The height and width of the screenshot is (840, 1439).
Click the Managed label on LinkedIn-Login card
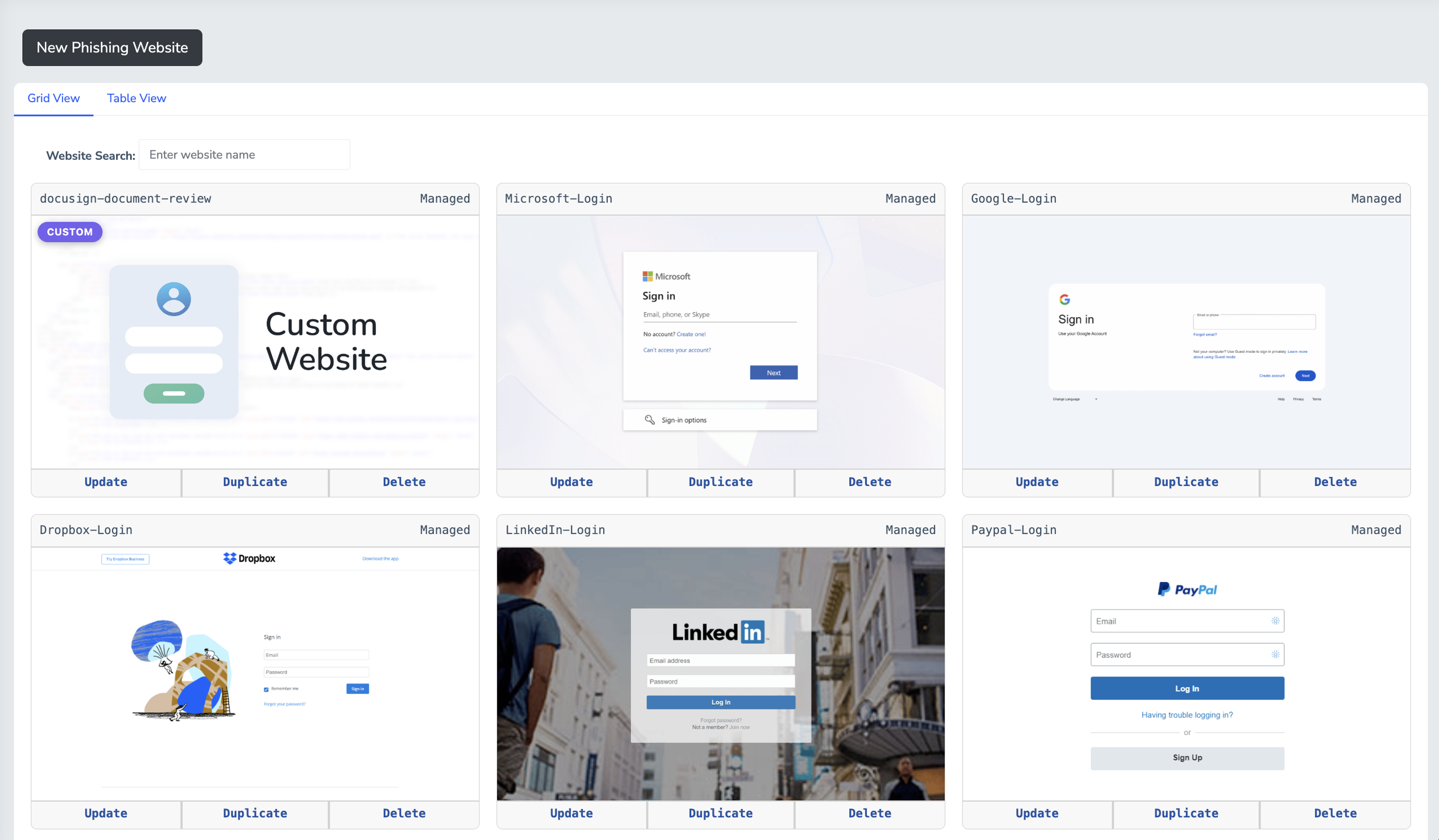point(911,530)
